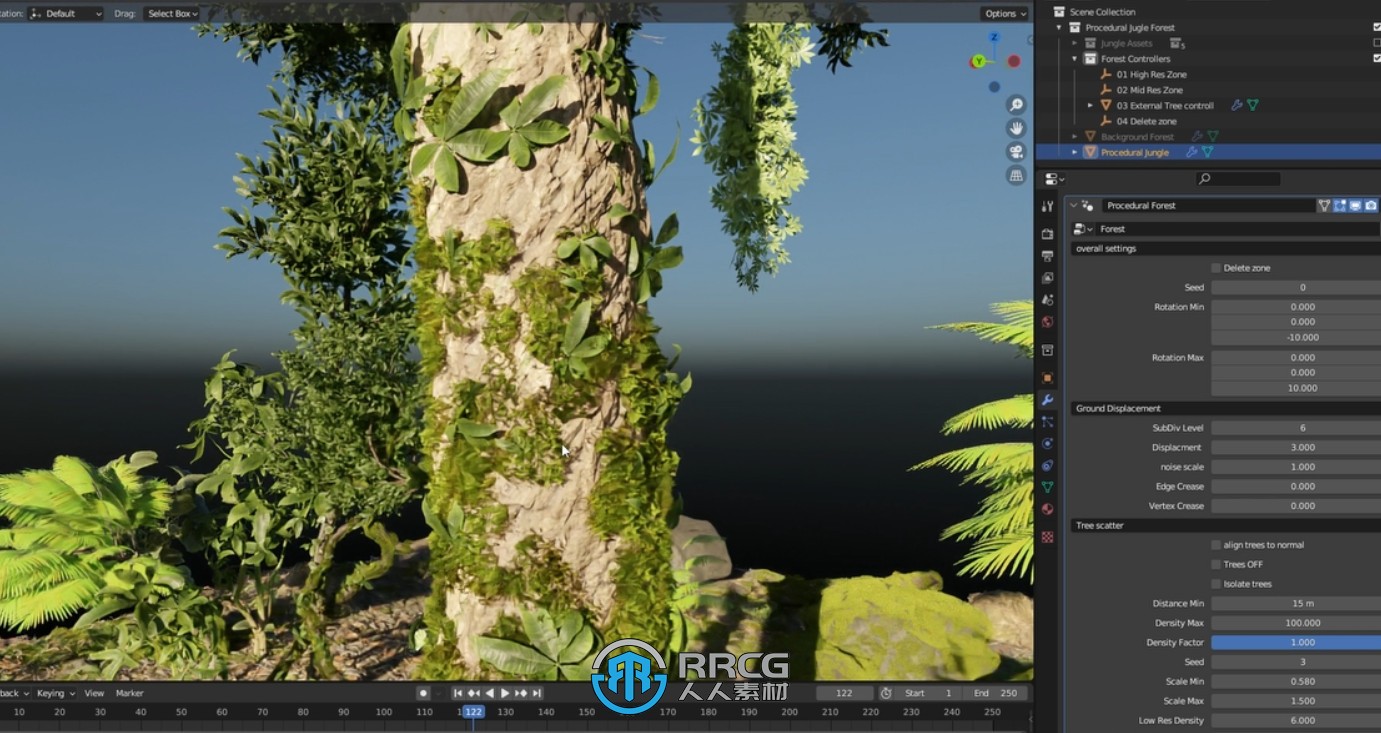This screenshot has width=1381, height=733.
Task: Toggle modifier render camera icon
Action: coord(1371,205)
